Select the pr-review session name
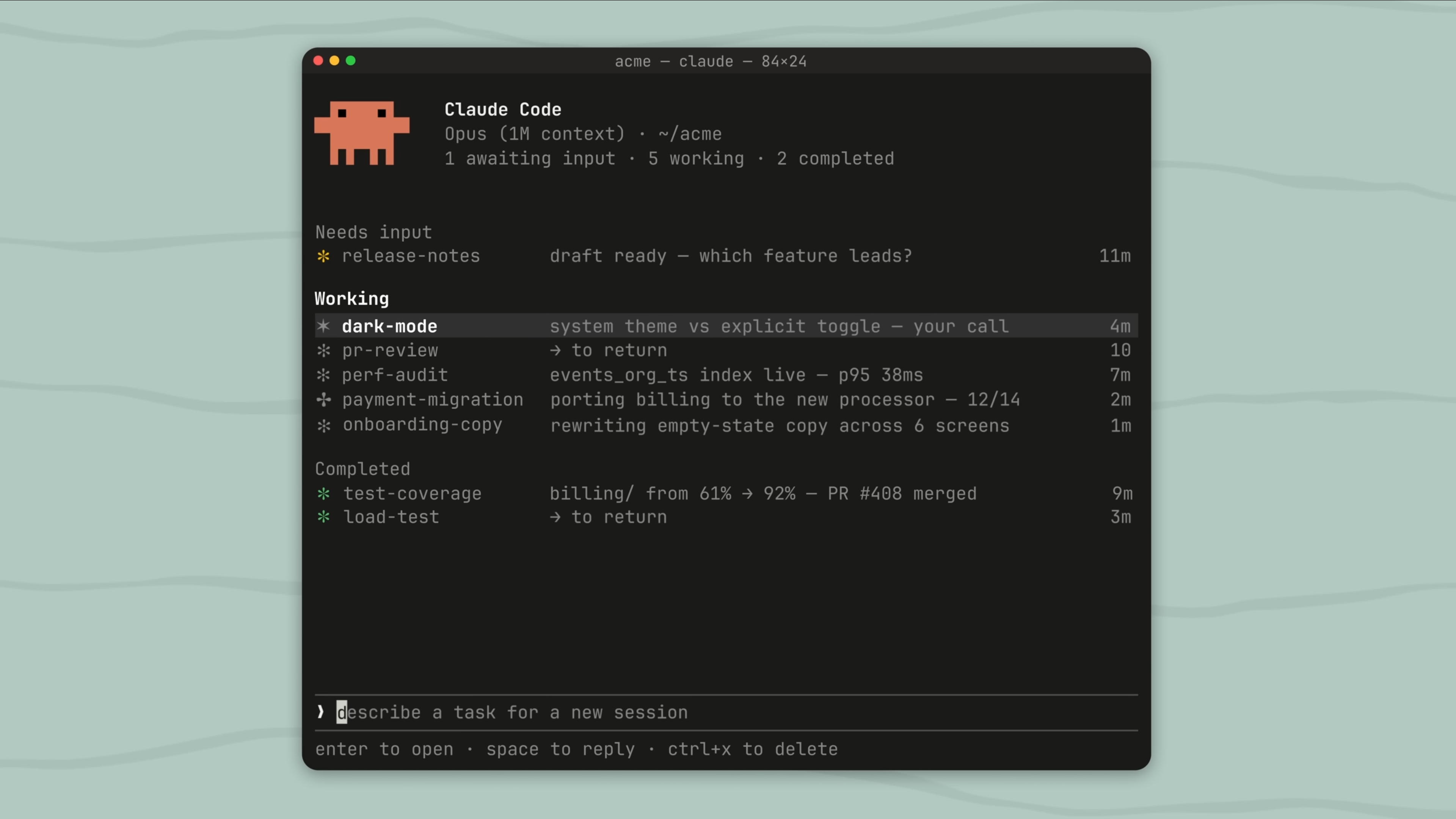Image resolution: width=1456 pixels, height=819 pixels. click(390, 350)
